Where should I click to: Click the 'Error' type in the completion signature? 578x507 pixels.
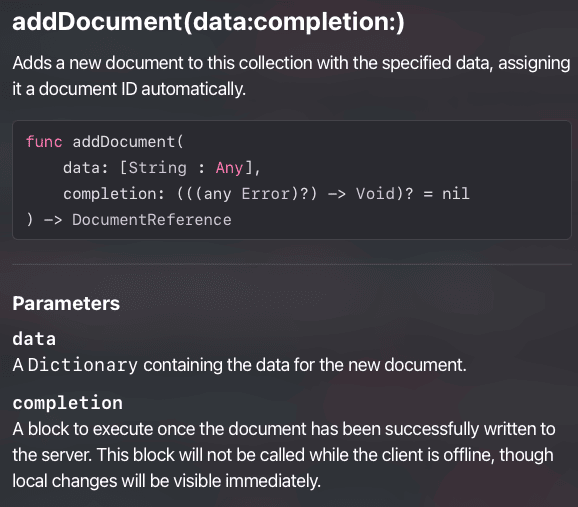[x=265, y=194]
